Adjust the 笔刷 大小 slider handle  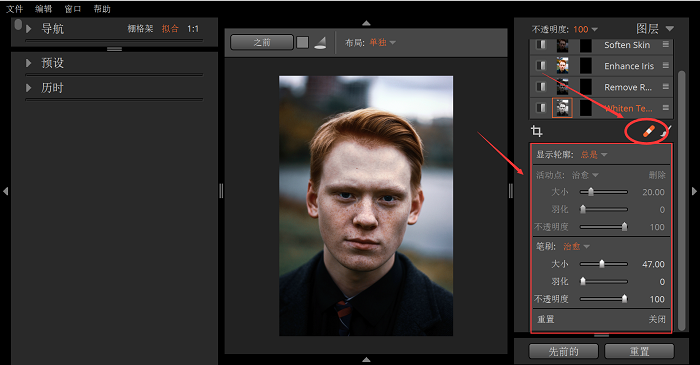tap(602, 264)
